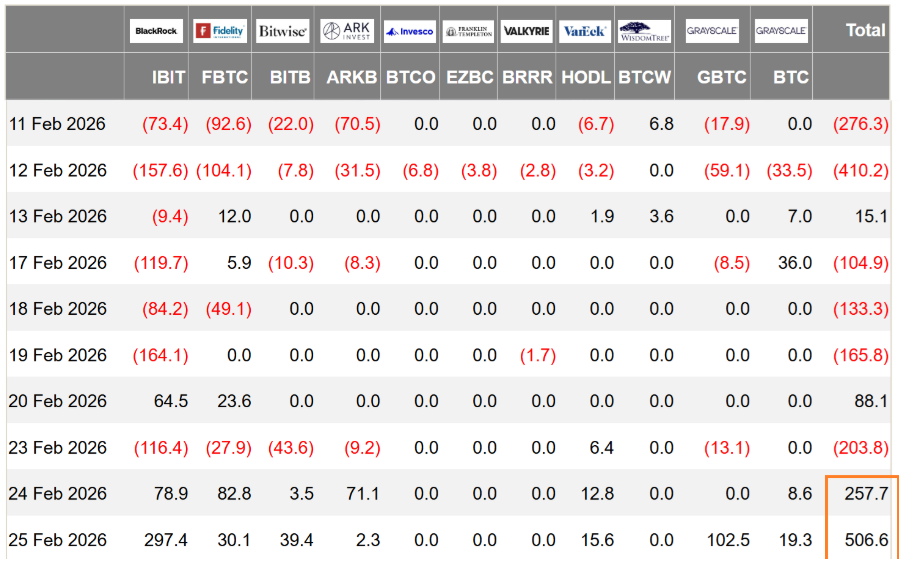Click the Total column header

[865, 30]
